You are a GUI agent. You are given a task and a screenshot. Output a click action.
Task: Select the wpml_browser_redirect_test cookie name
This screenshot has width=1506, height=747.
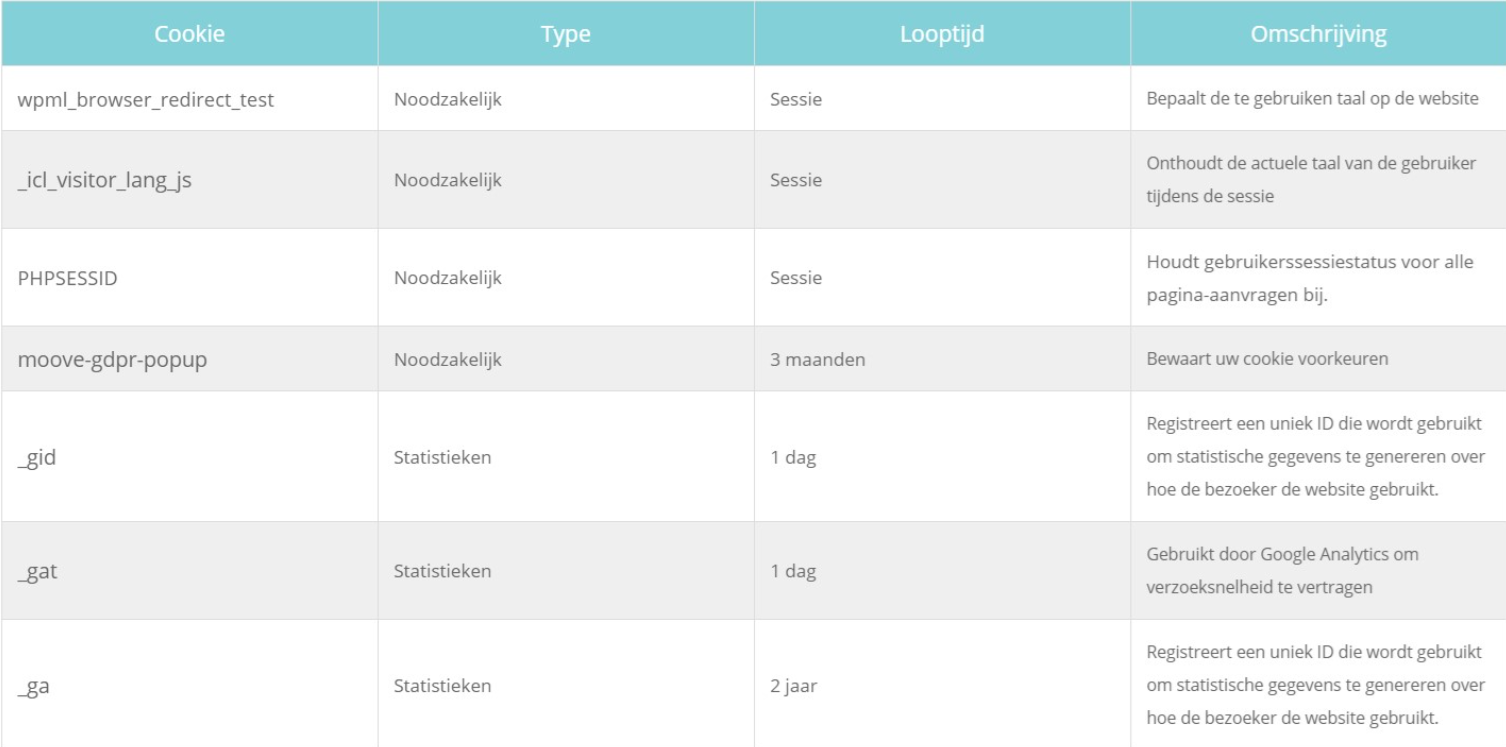[x=145, y=100]
